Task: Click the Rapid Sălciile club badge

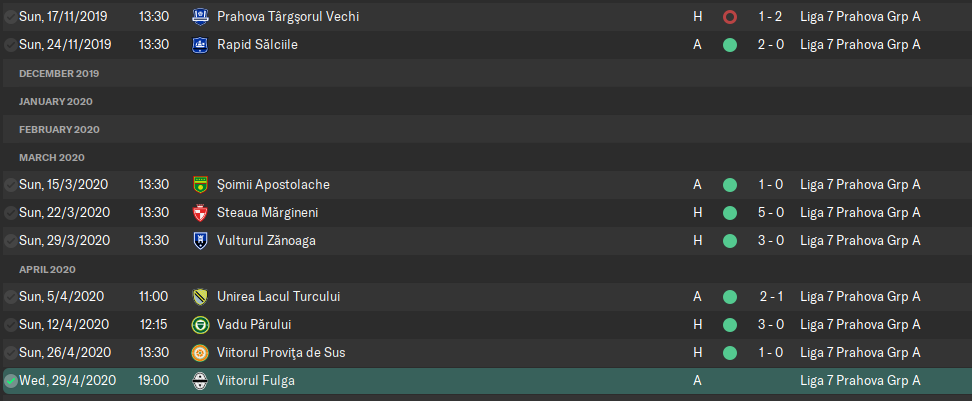Action: pos(200,45)
